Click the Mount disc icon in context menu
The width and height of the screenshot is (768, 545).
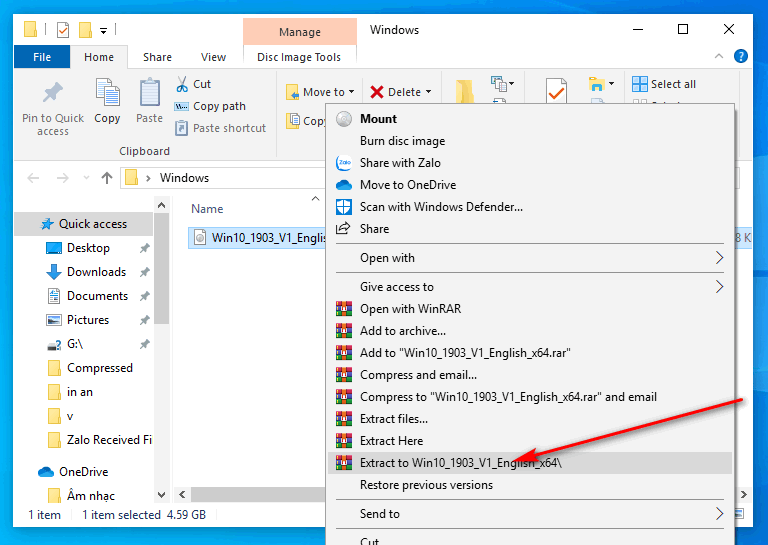344,118
